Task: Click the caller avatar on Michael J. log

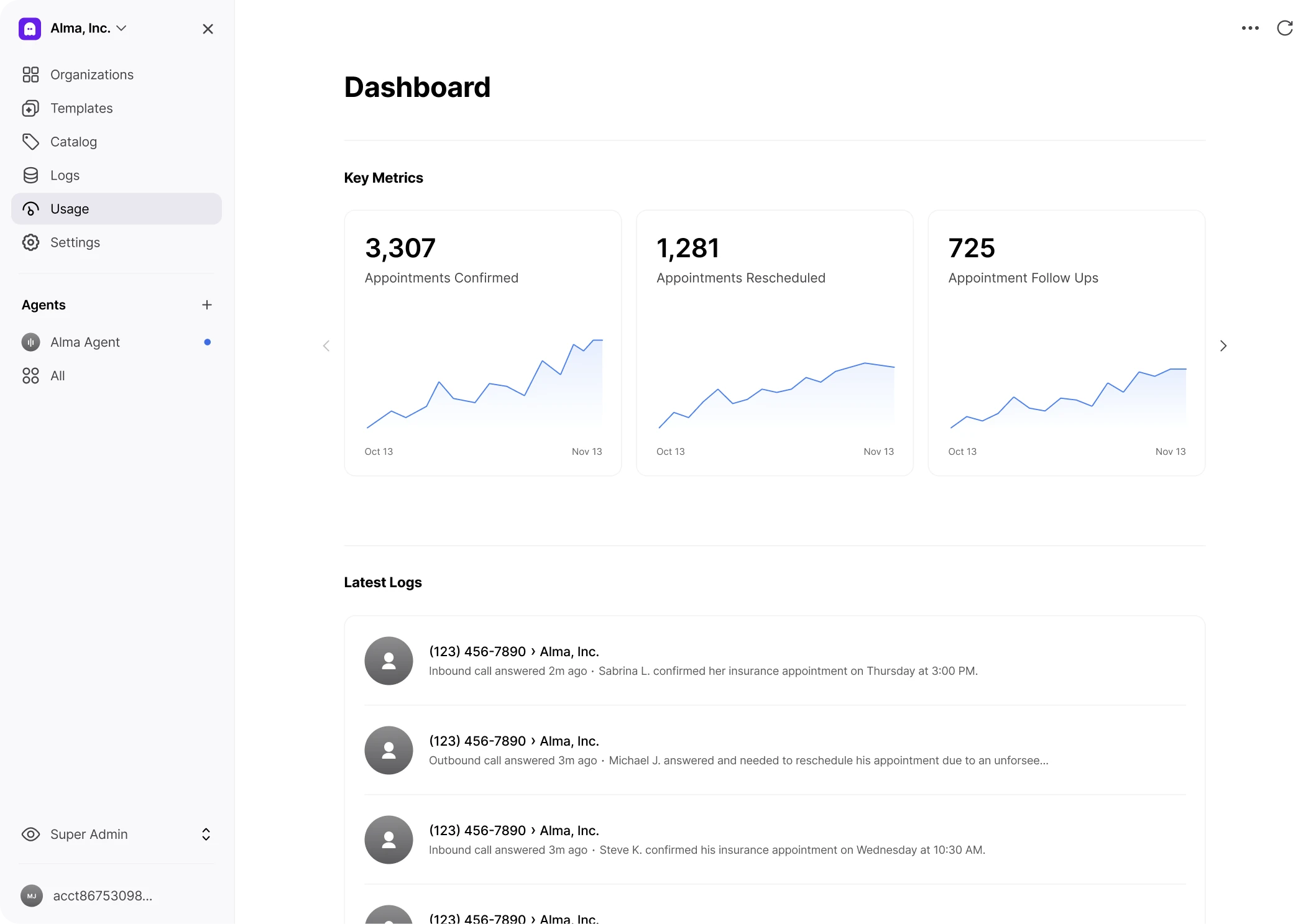Action: pos(389,751)
